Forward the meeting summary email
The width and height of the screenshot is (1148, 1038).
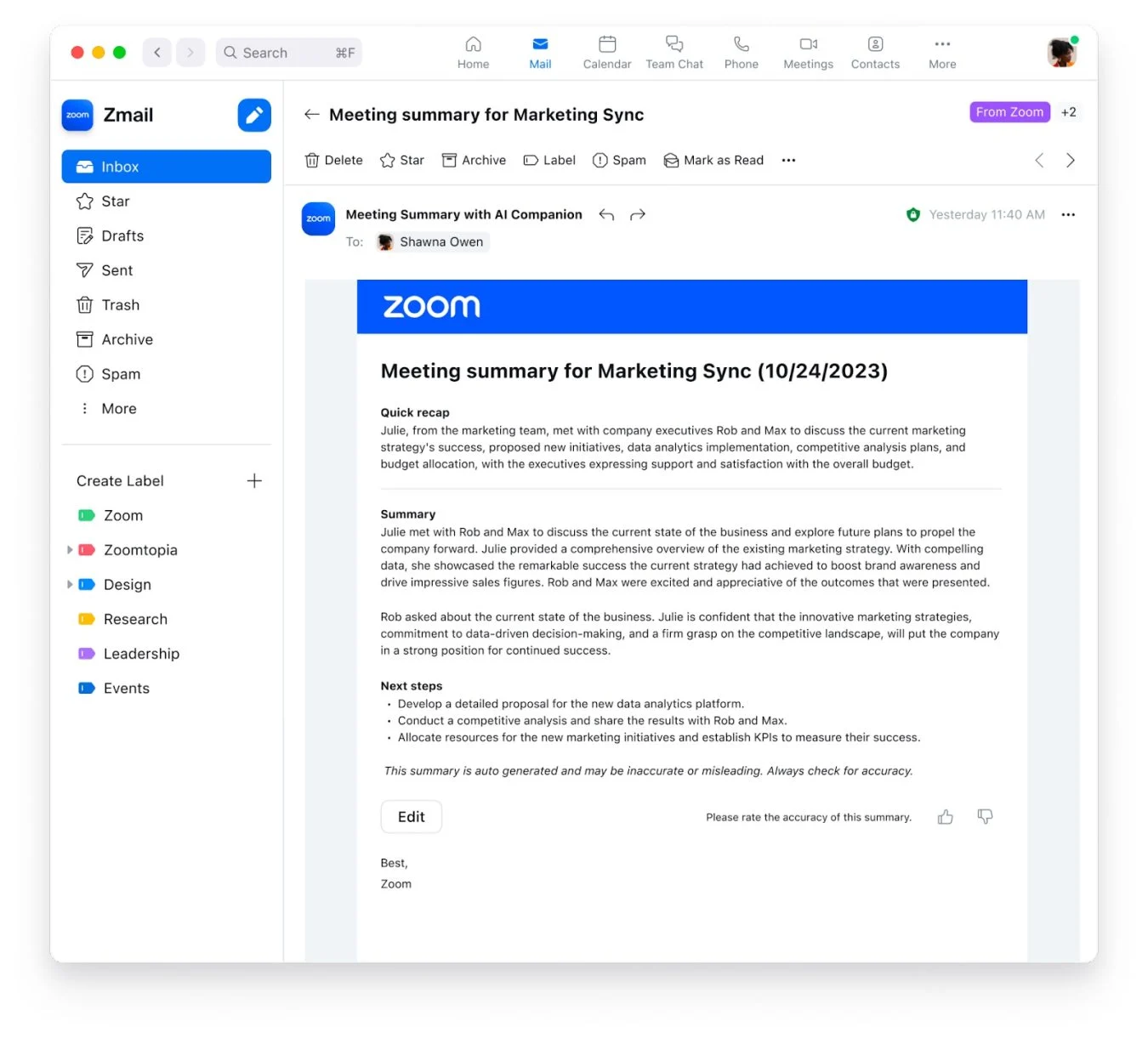click(637, 214)
